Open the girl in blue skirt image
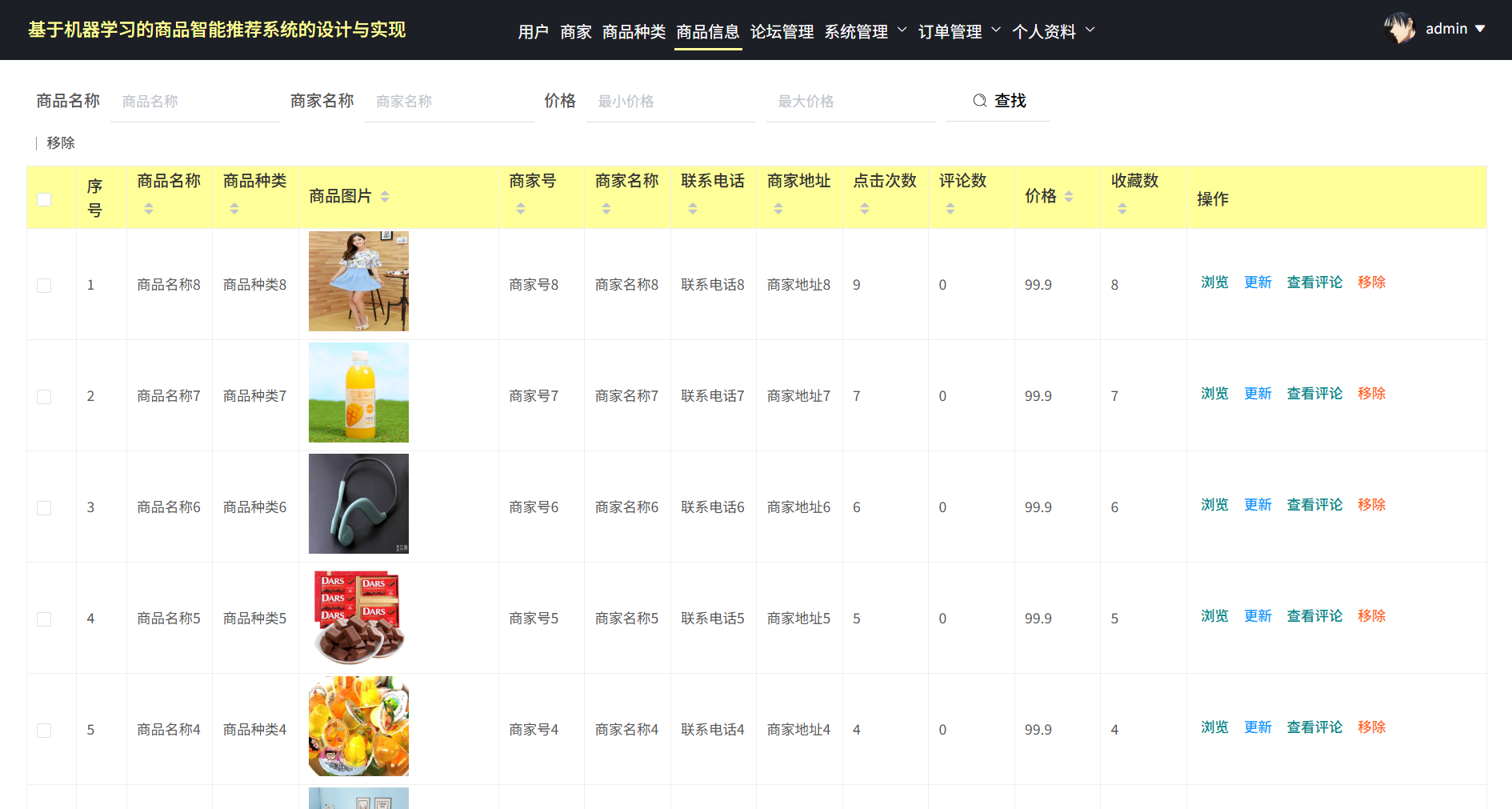1512x809 pixels. (x=358, y=282)
